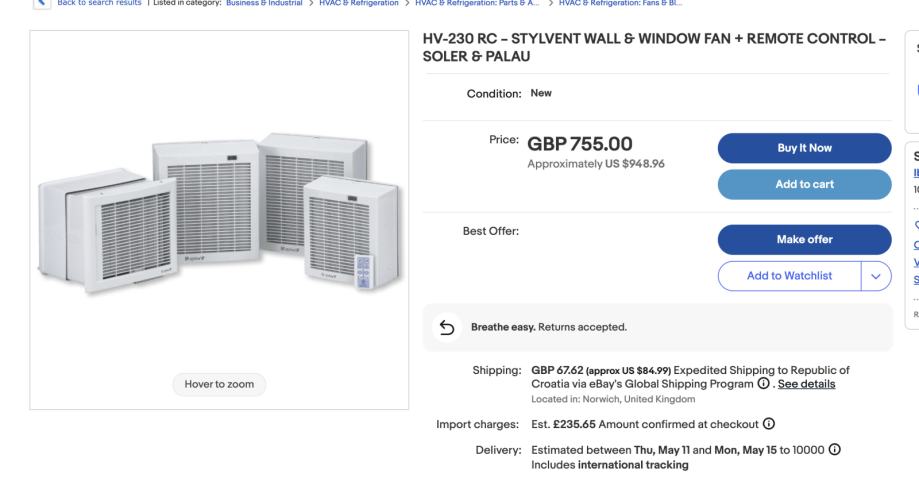Screen dimensions: 919x478
Task: Click the GBP 755.00 price text
Action: coord(579,144)
